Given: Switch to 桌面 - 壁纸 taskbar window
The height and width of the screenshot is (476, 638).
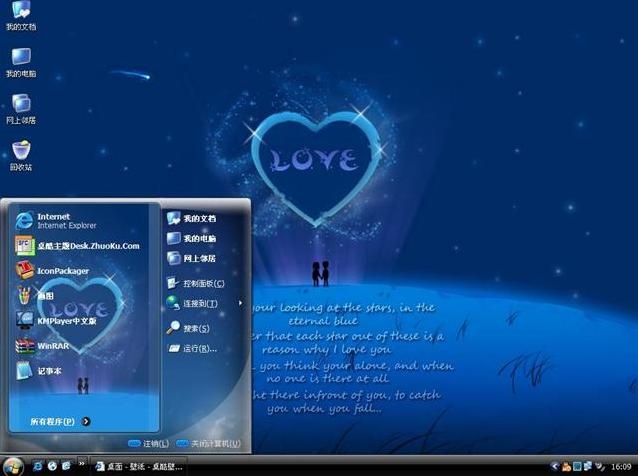Looking at the screenshot, I should pyautogui.click(x=138, y=467).
